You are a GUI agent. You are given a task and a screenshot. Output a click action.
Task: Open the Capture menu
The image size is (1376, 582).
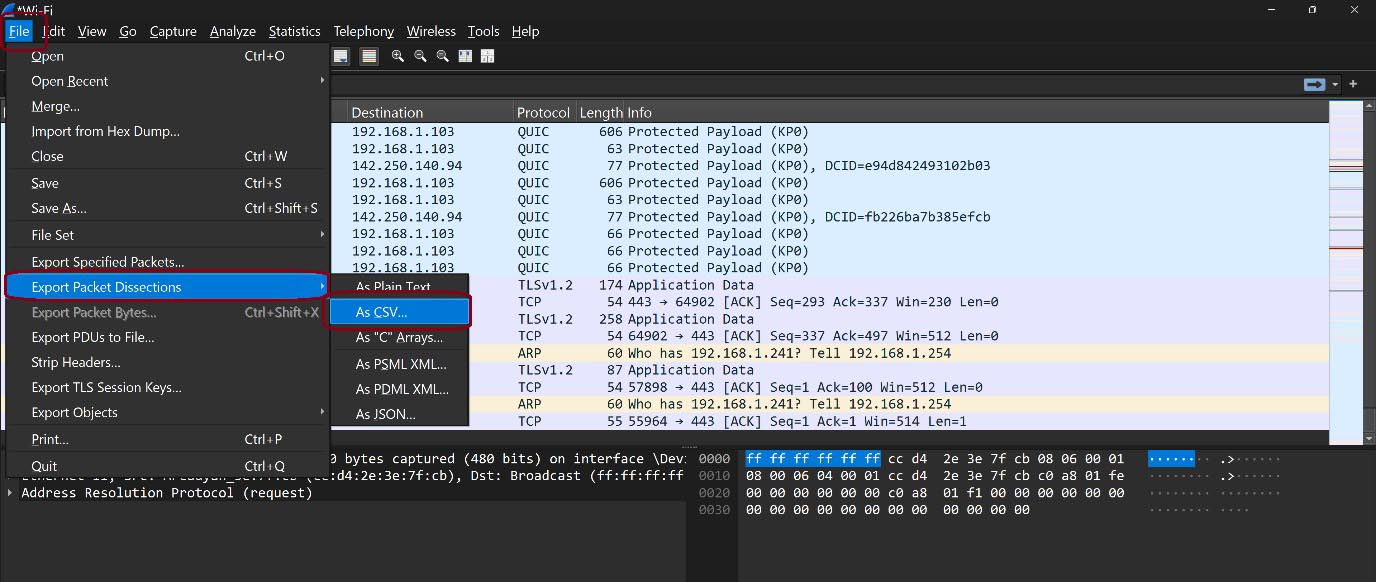(173, 31)
